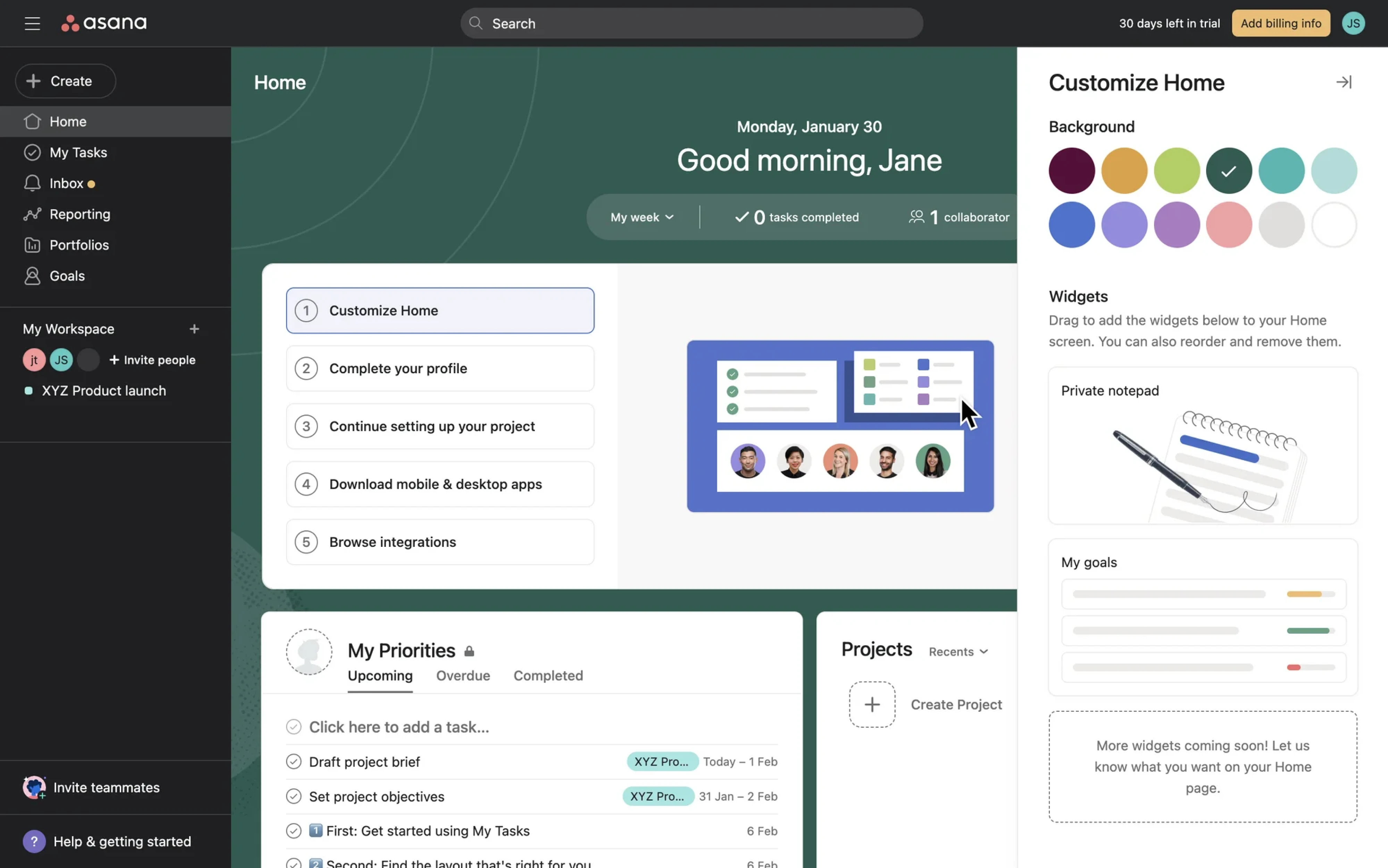The height and width of the screenshot is (868, 1388).
Task: Select Continue setting up your project step
Action: coord(440,427)
